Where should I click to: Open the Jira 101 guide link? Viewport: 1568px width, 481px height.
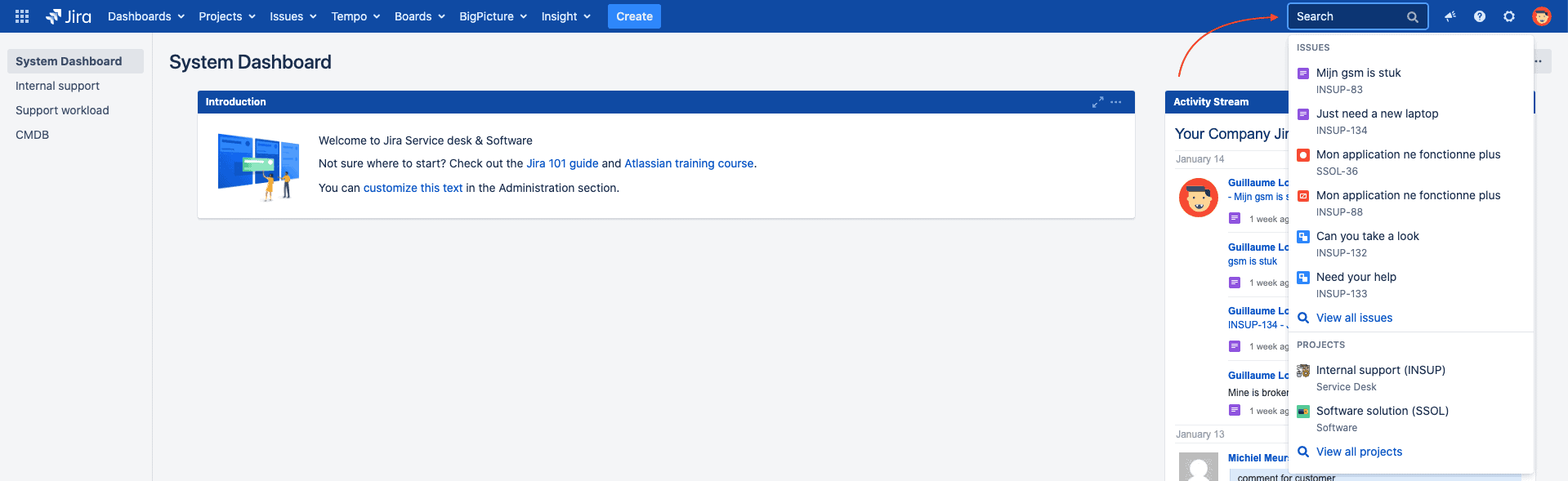[x=562, y=163]
